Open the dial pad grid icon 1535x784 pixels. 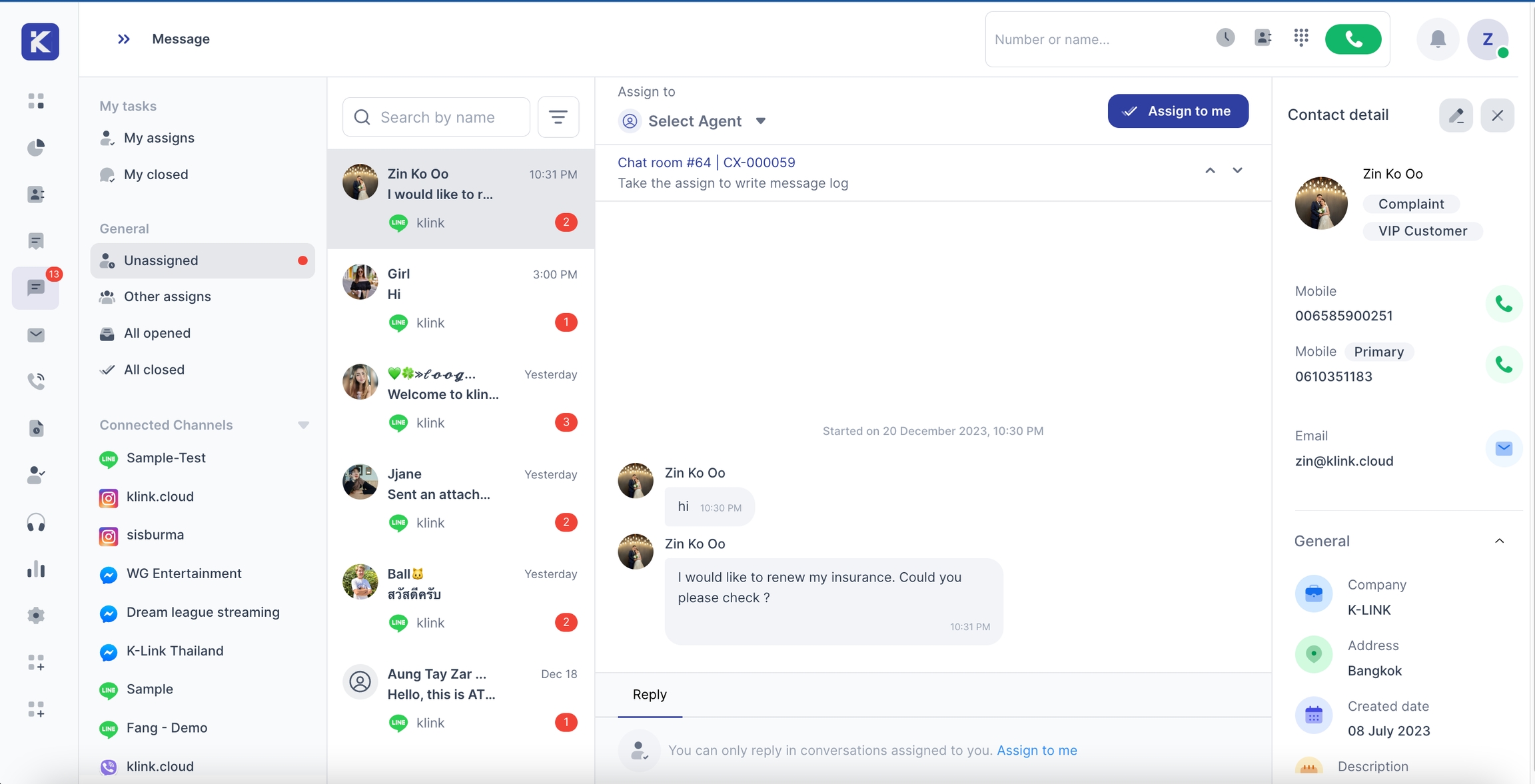click(1300, 38)
